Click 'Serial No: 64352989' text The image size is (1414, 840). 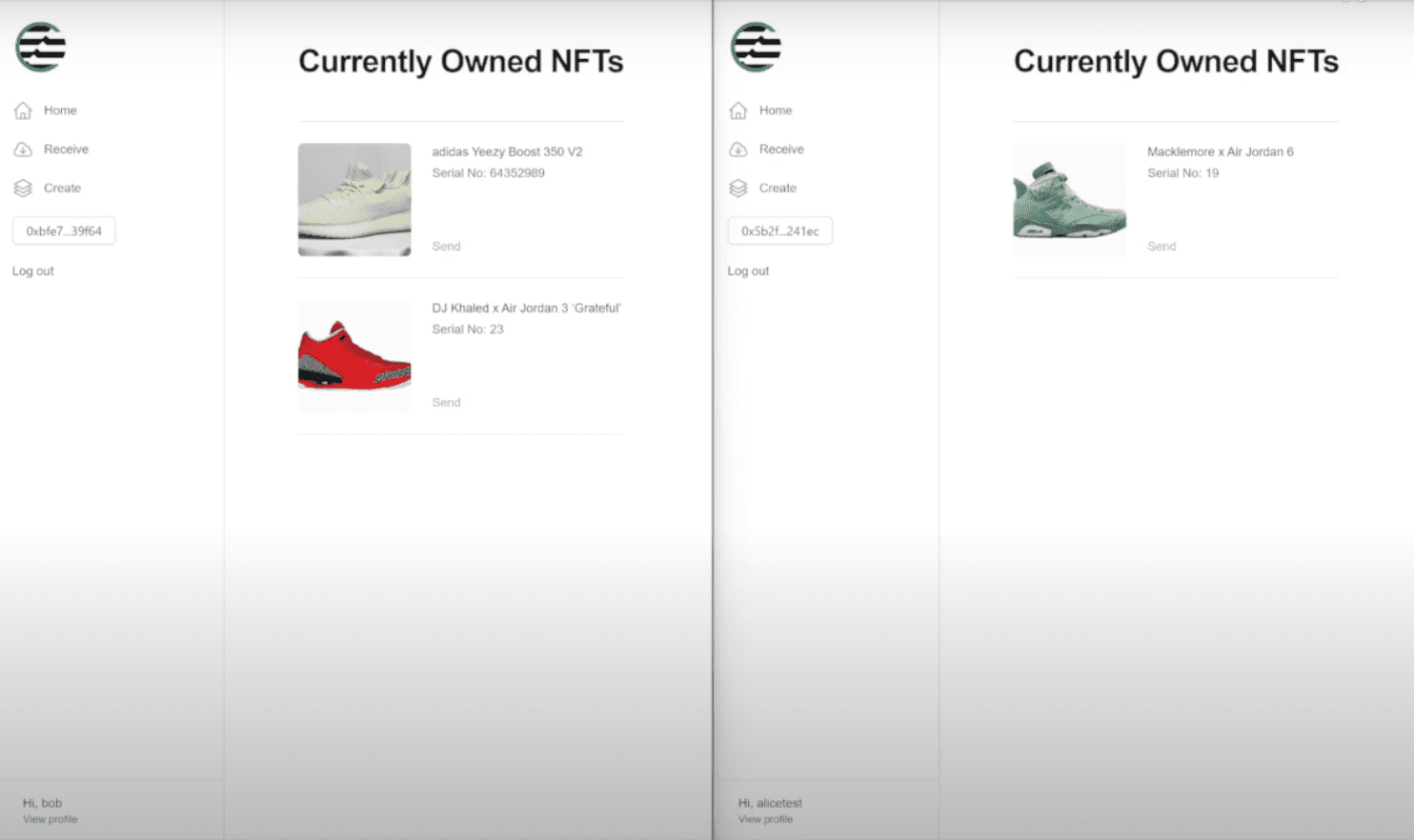click(488, 173)
